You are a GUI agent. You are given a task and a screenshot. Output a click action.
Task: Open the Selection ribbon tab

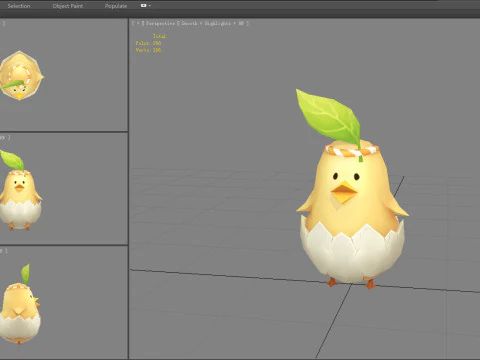19,6
